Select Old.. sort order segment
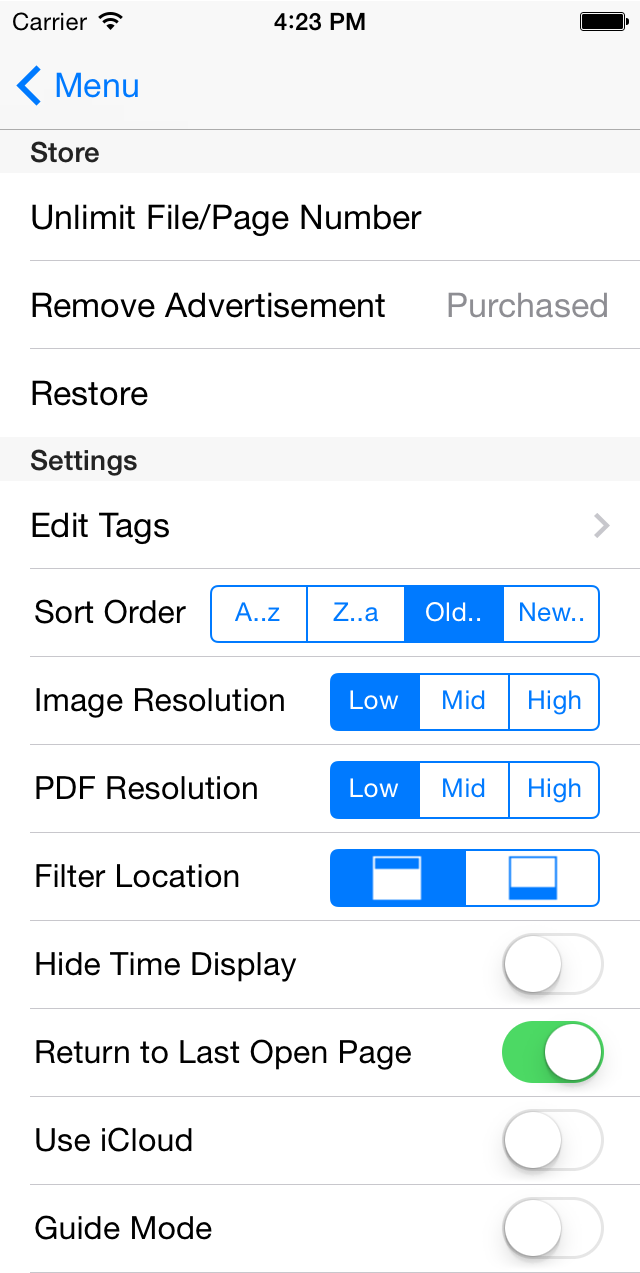 [x=453, y=613]
